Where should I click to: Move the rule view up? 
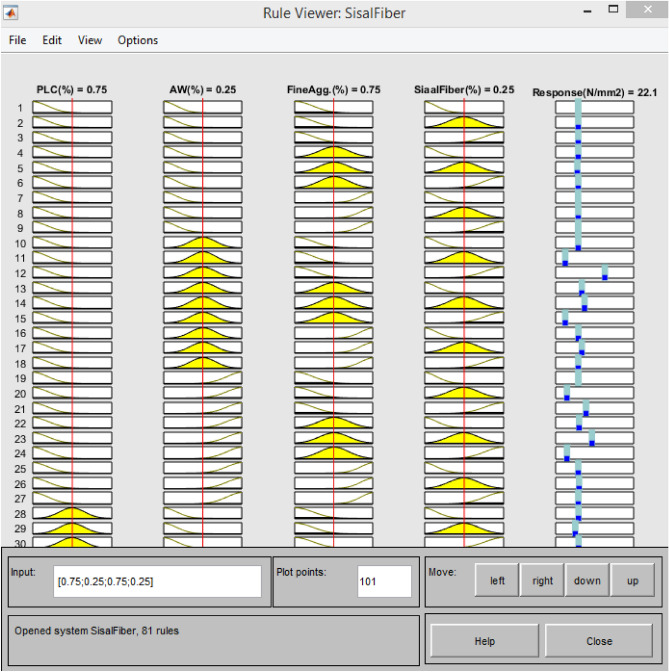pos(633,580)
